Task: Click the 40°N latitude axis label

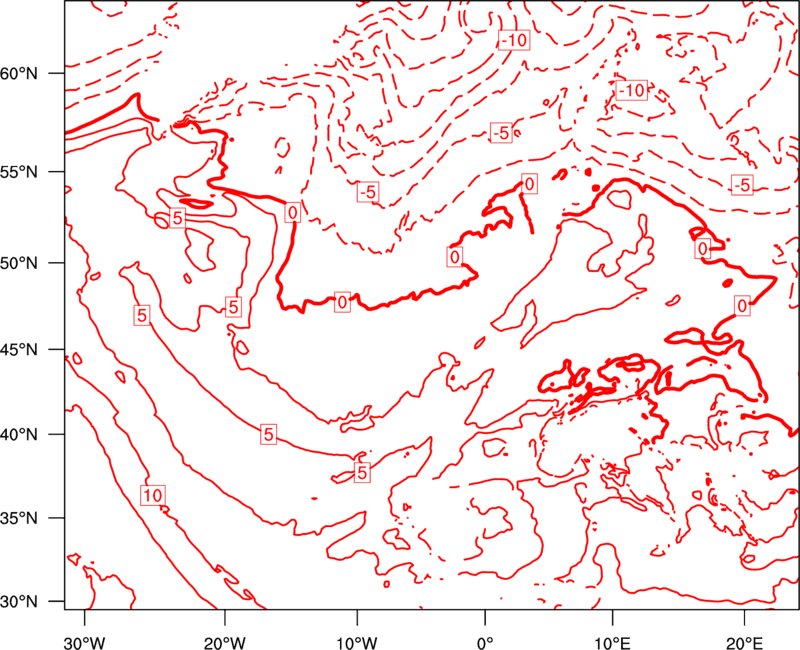Action: click(19, 435)
